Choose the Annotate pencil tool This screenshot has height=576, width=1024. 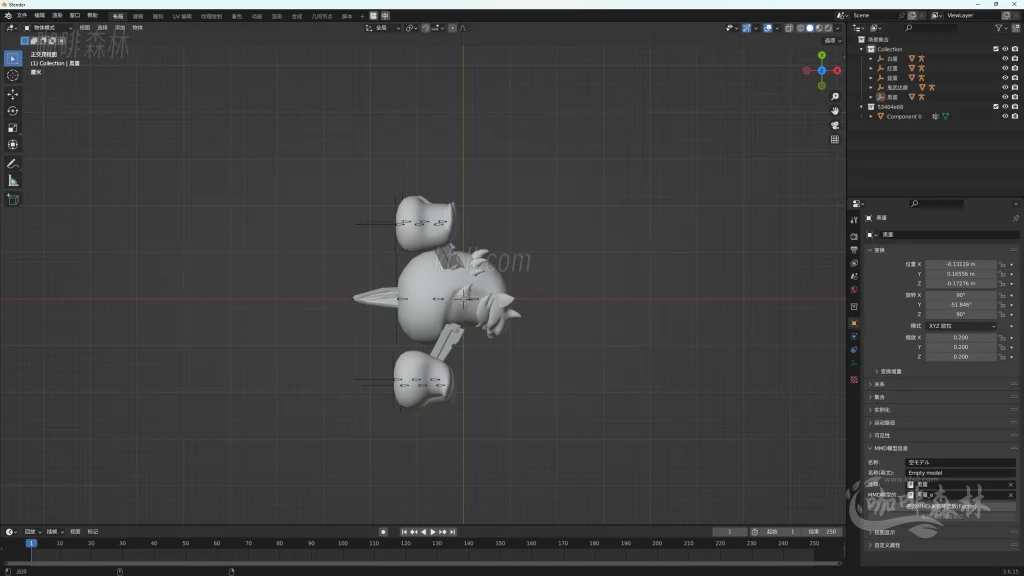point(13,163)
